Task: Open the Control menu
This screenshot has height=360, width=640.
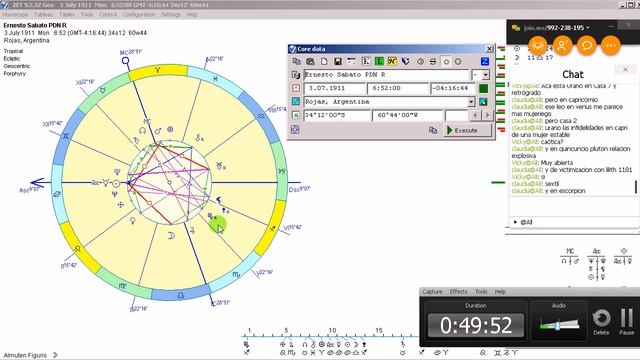Action: [108, 14]
